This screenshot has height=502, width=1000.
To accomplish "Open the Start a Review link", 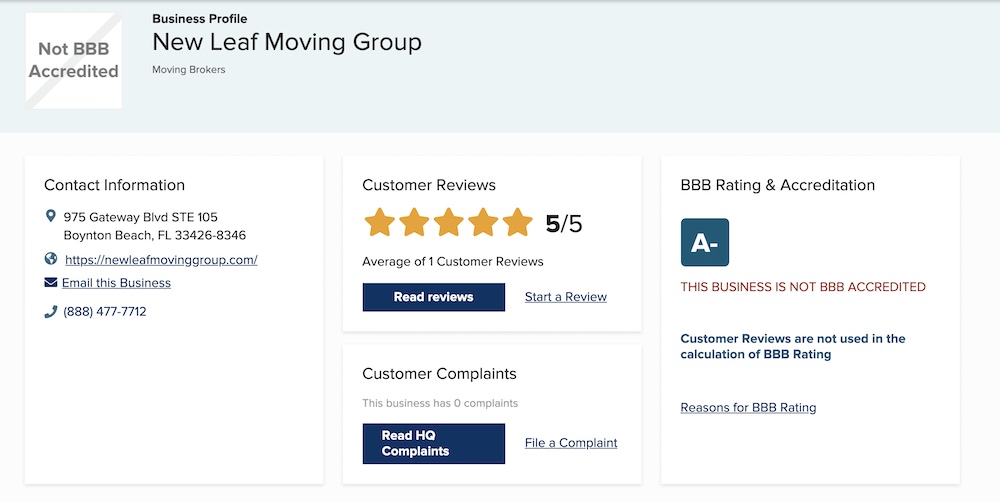I will pos(566,297).
